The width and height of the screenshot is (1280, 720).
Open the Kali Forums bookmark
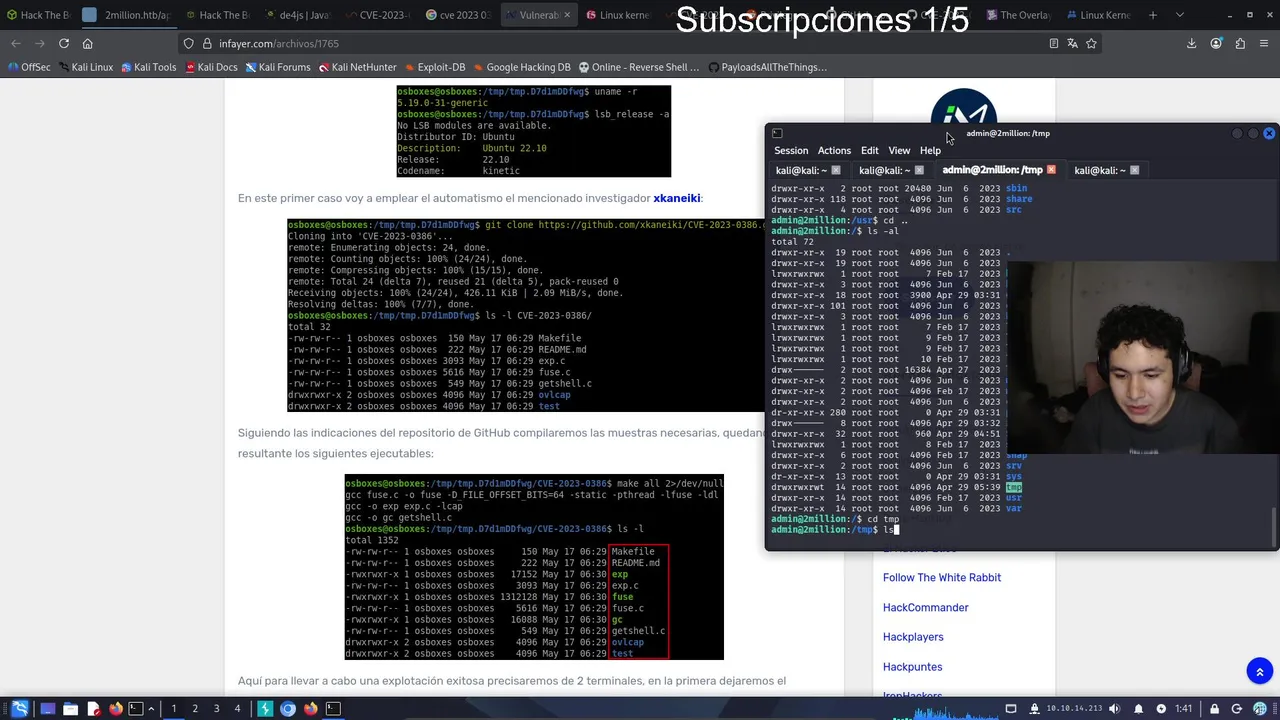click(x=277, y=67)
